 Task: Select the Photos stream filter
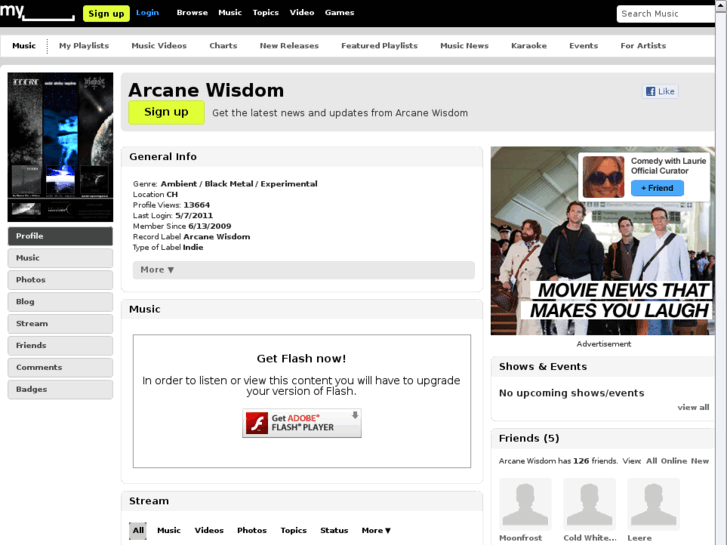252,530
